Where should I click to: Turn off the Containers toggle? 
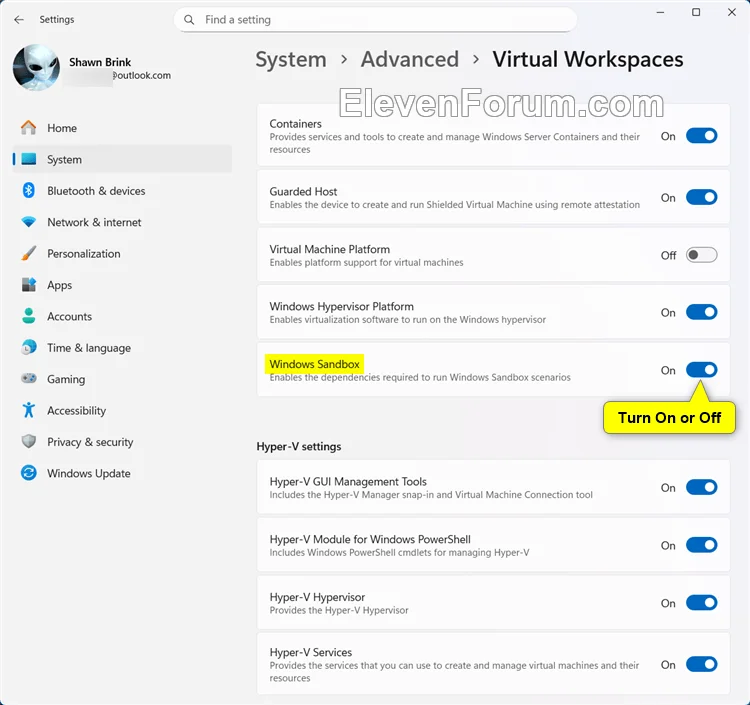(702, 136)
